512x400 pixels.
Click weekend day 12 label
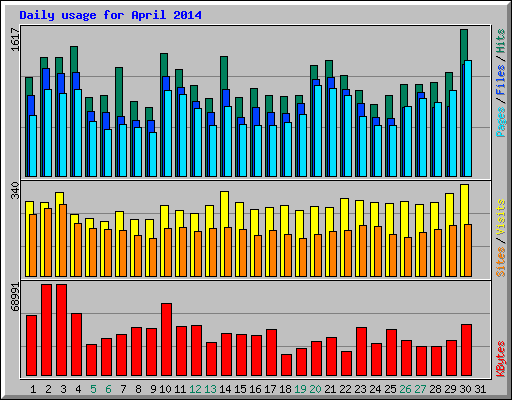click(195, 389)
